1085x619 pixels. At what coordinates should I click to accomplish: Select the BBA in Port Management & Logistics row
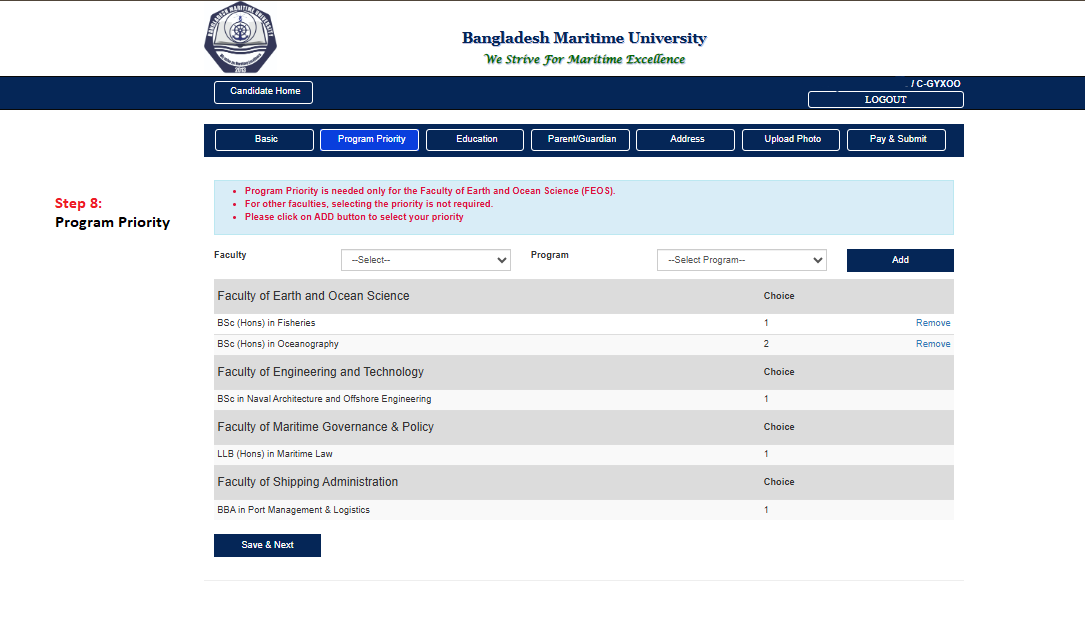(x=294, y=510)
